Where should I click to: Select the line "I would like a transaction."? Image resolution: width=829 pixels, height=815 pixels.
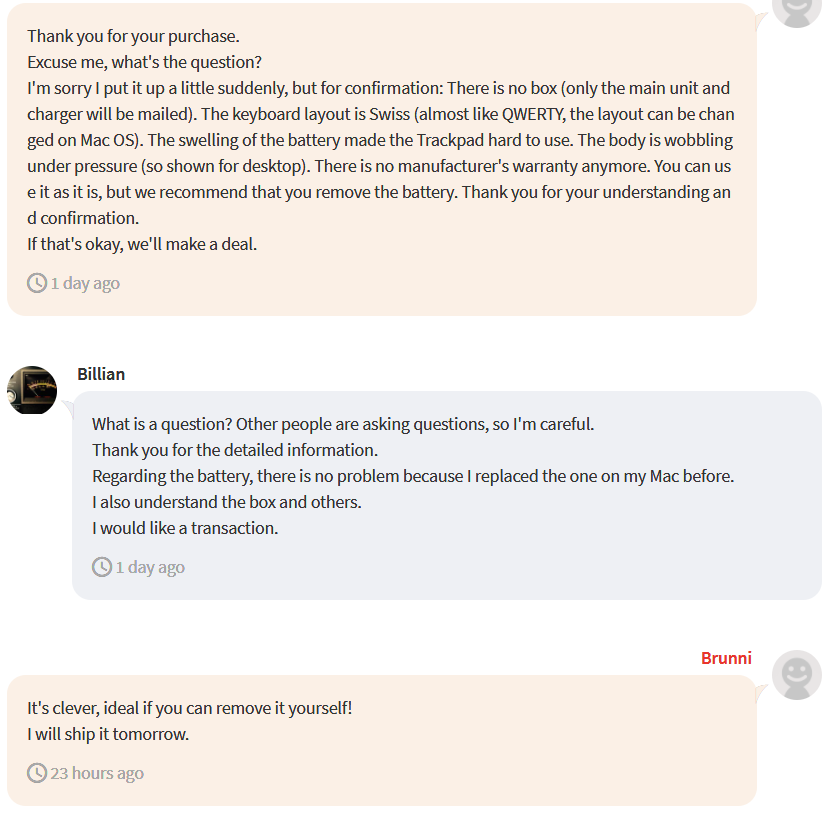pos(185,528)
